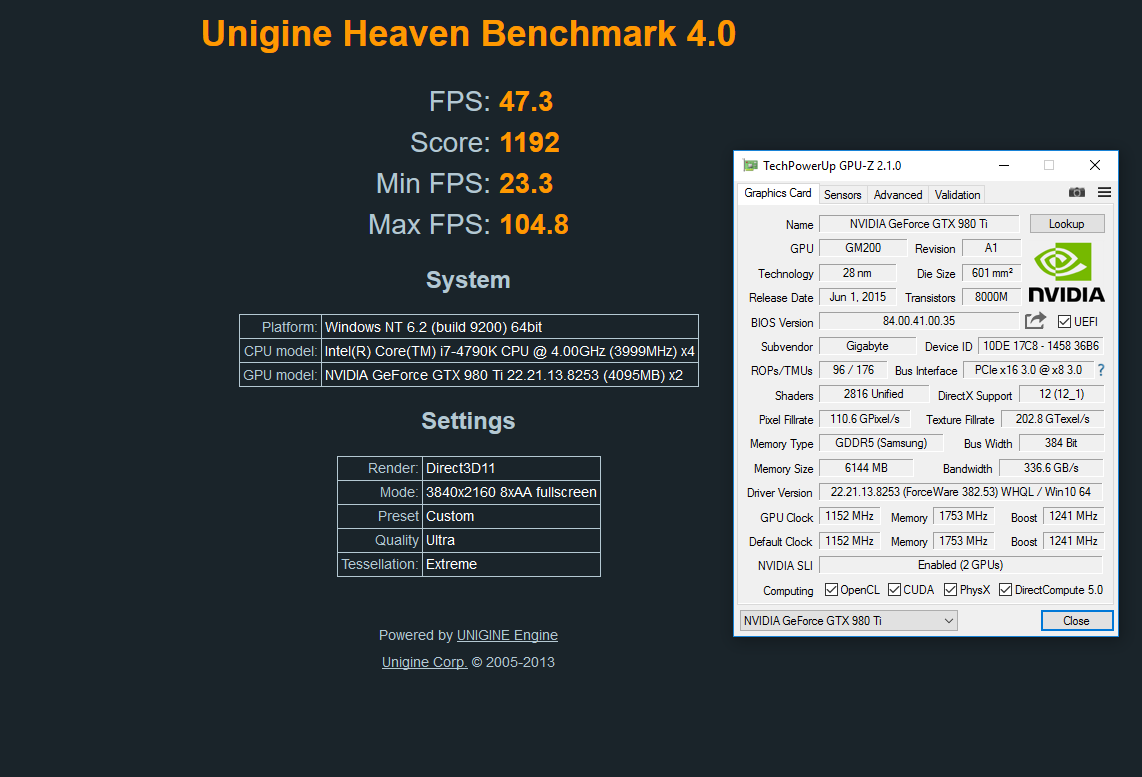Click the Bus Width field 384 Bit

[1061, 443]
